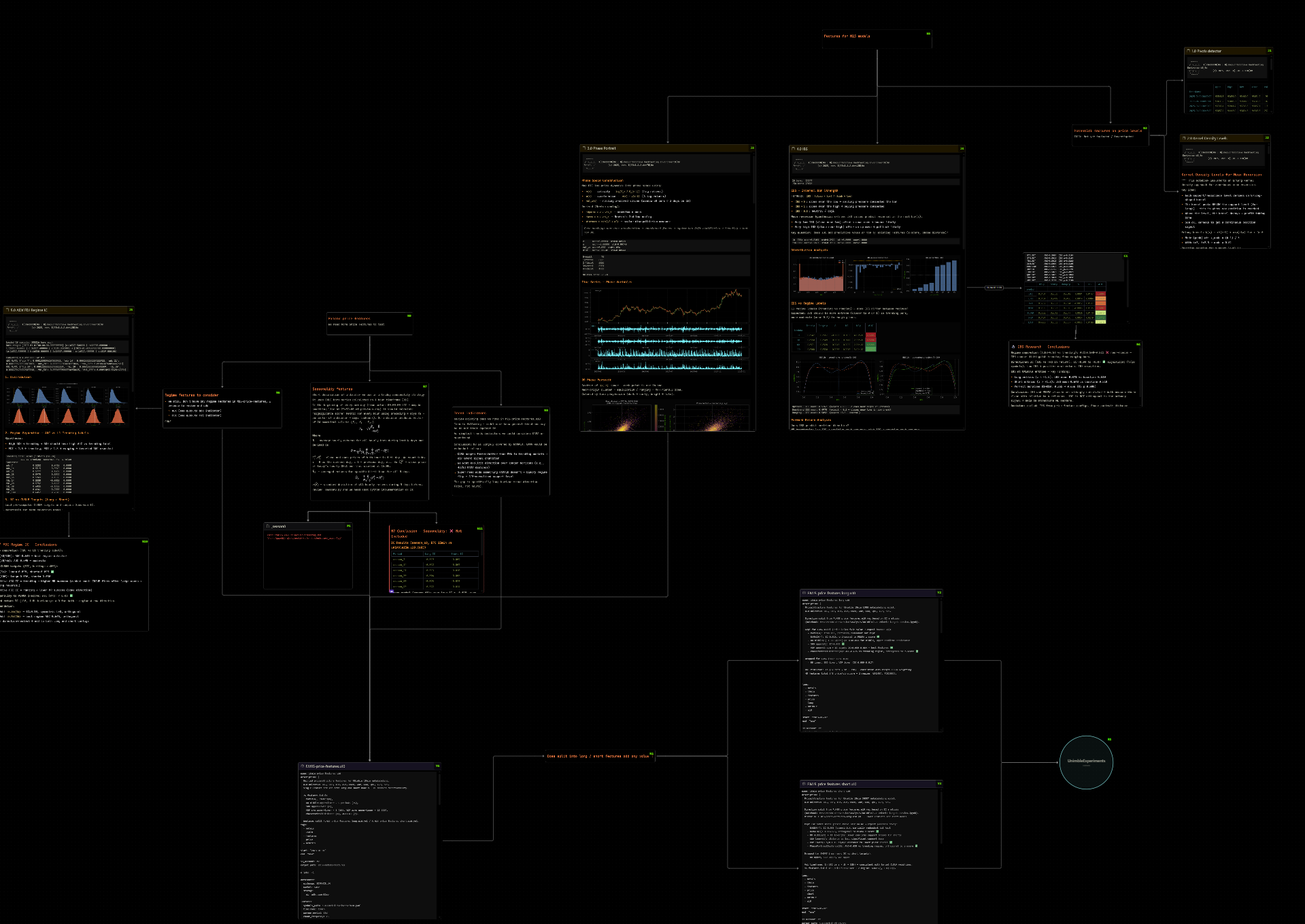Click the notebook icon on 1.0 Pivots detector node
The height and width of the screenshot is (924, 1305).
click(1189, 51)
